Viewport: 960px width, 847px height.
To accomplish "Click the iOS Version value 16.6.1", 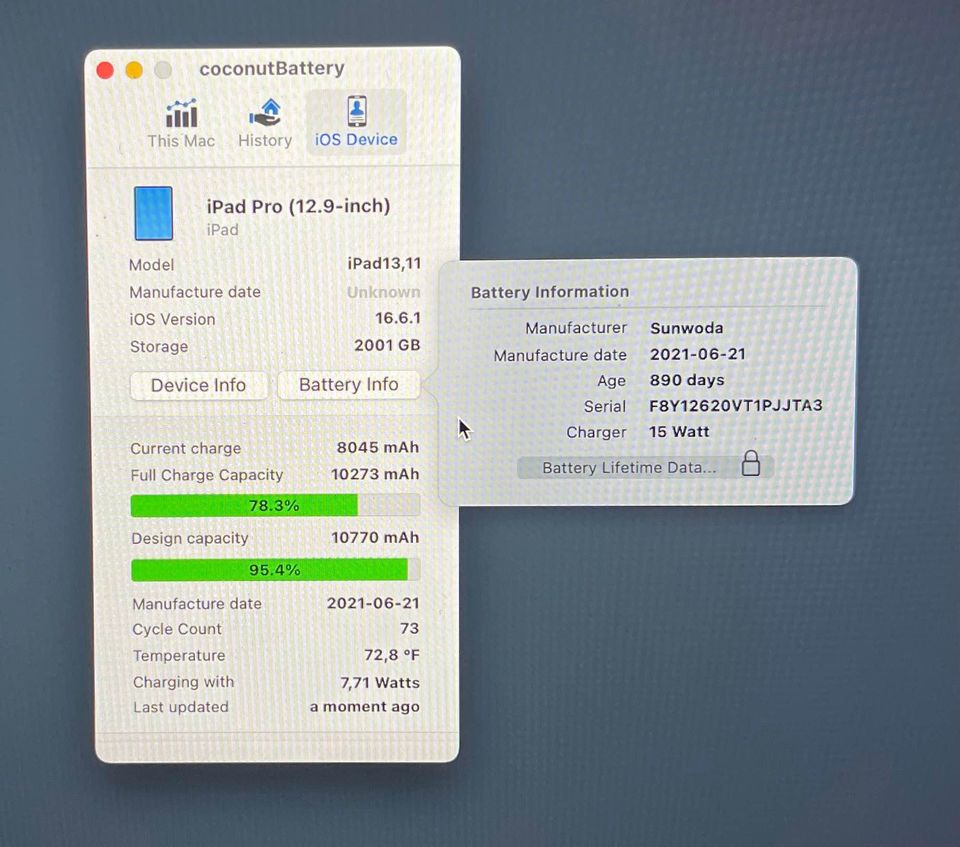I will [397, 318].
